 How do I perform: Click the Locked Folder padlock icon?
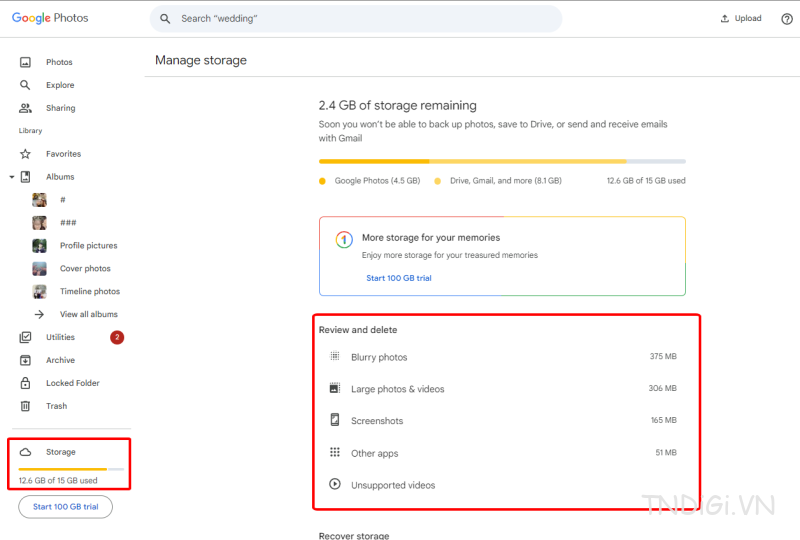[25, 383]
